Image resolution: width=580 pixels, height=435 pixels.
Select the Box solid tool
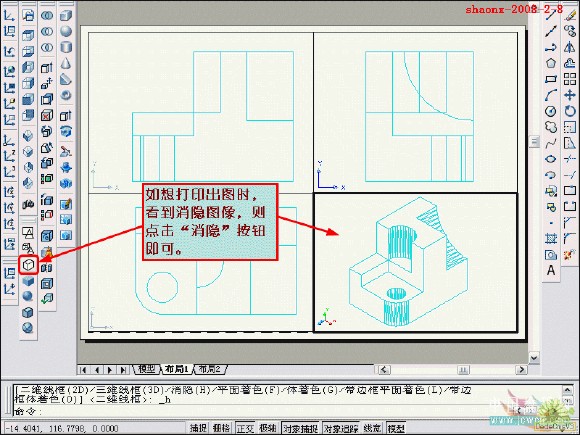click(x=66, y=15)
